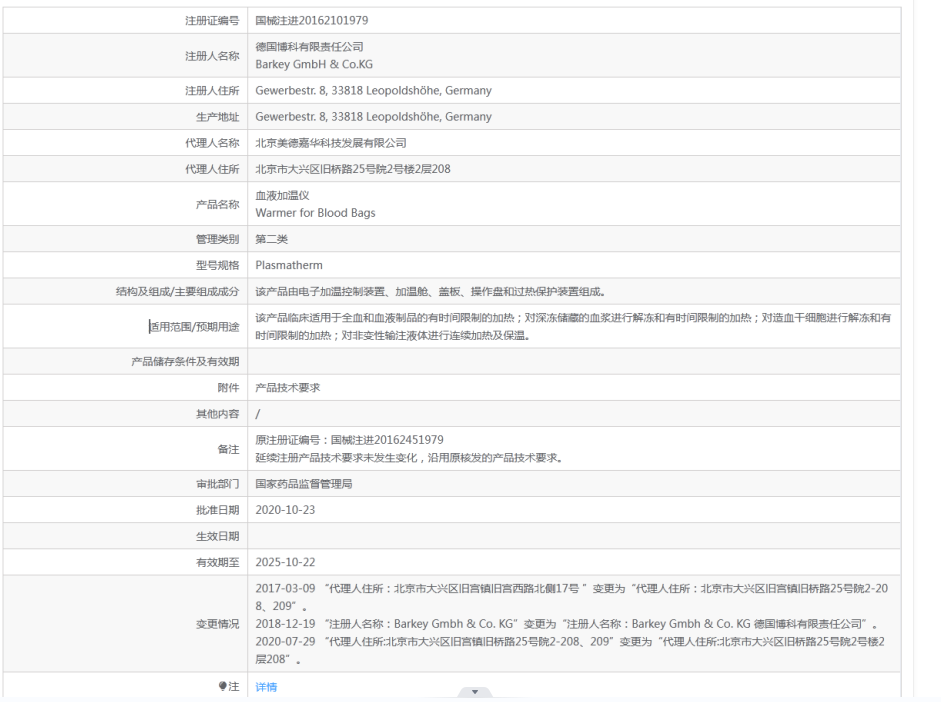
Task: Click original registration number 国械注进20162451979
Action: pos(350,441)
